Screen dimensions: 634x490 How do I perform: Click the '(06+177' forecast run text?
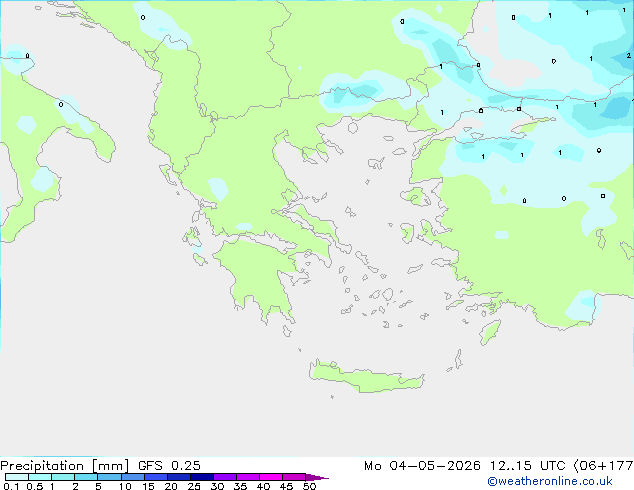[603, 466]
